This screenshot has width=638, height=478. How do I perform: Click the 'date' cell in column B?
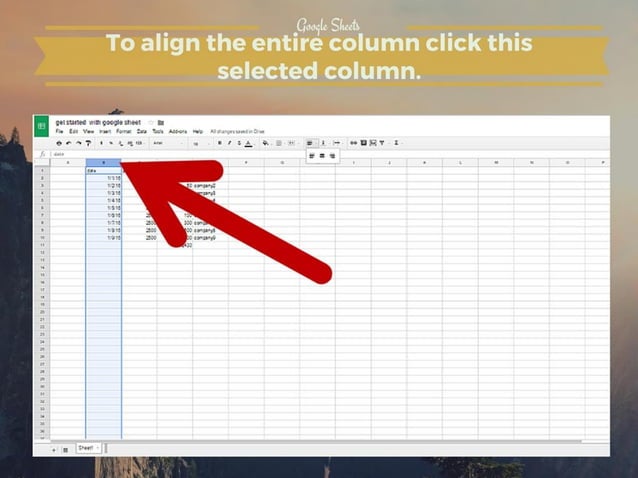(103, 171)
